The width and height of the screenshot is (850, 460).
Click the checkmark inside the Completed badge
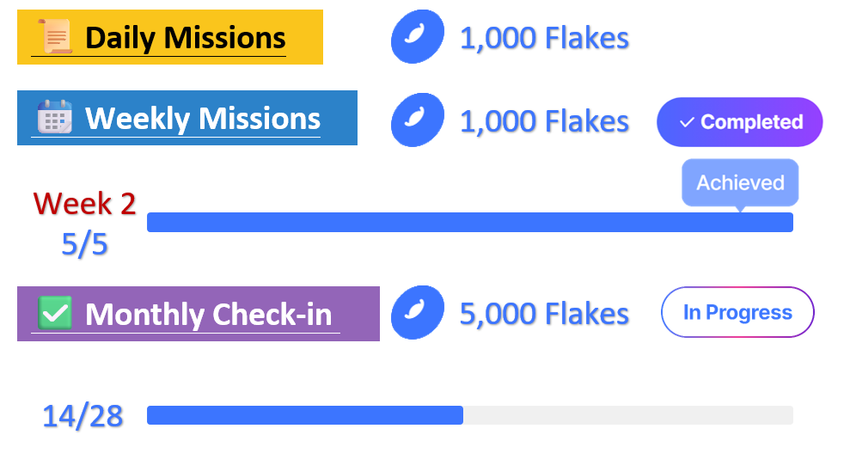(x=686, y=122)
